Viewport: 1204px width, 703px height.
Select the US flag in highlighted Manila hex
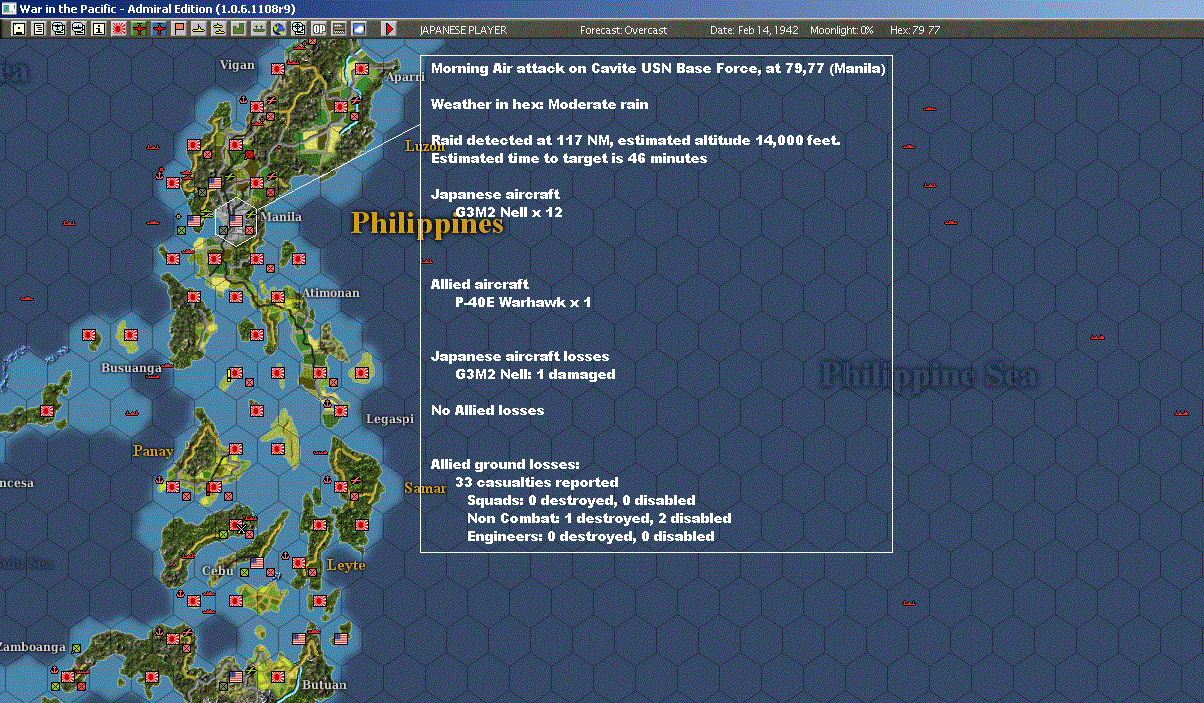coord(237,221)
